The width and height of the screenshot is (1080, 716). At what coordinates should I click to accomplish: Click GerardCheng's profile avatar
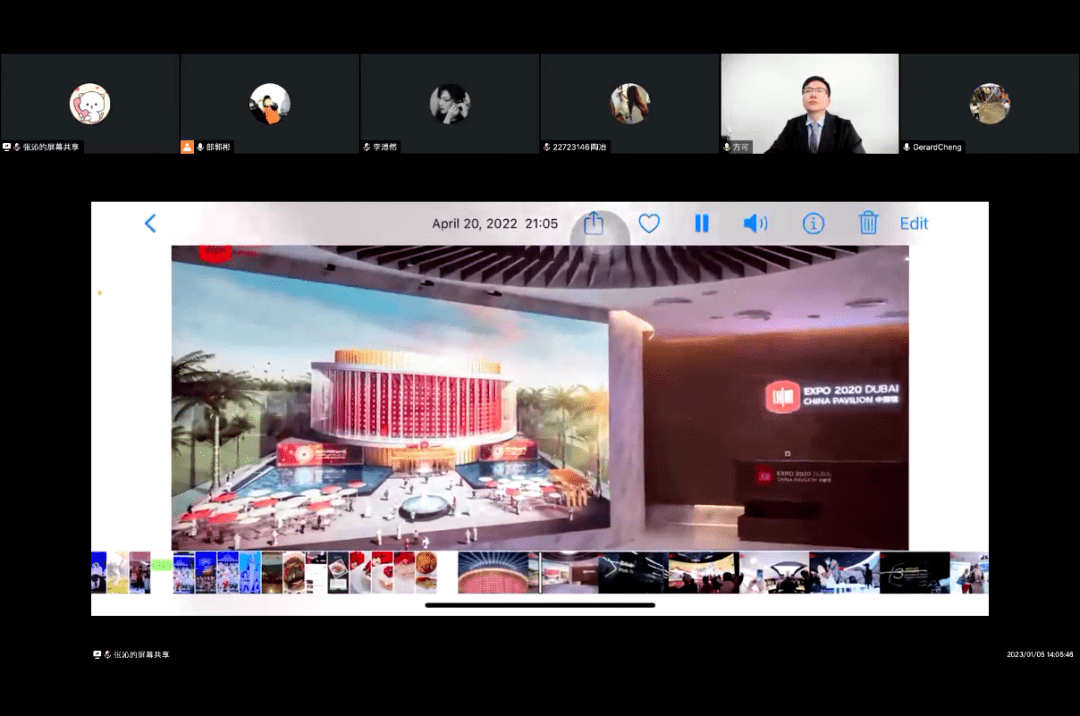pyautogui.click(x=990, y=103)
